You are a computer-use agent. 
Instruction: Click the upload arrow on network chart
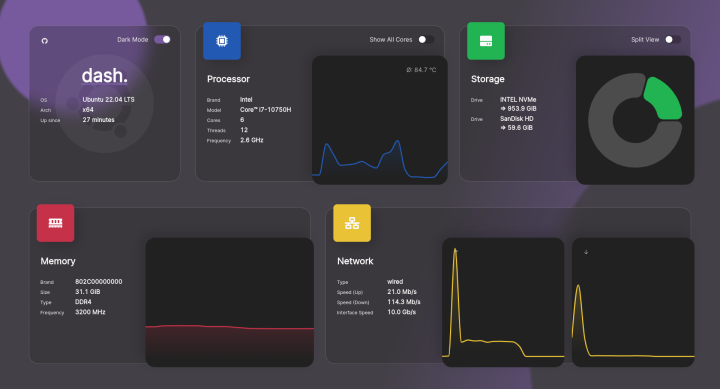(456, 251)
